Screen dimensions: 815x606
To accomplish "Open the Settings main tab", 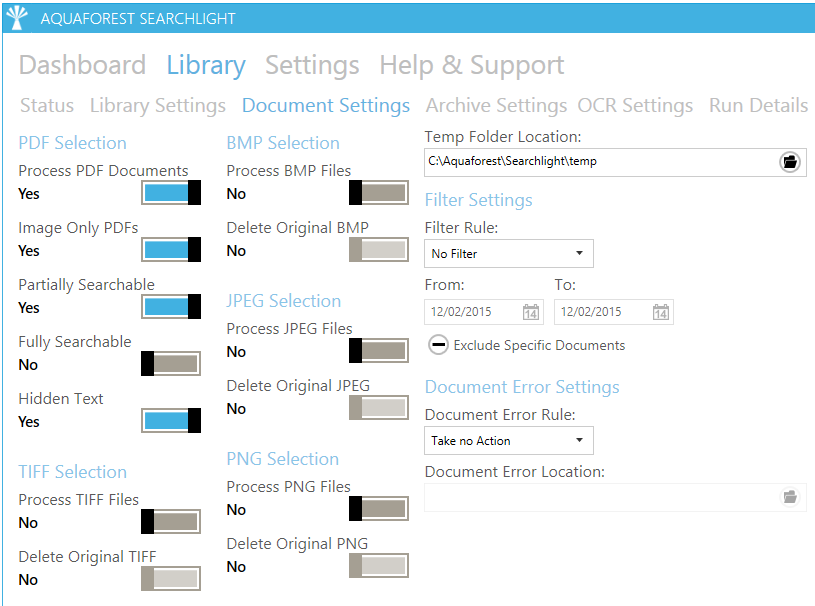I will click(x=312, y=65).
